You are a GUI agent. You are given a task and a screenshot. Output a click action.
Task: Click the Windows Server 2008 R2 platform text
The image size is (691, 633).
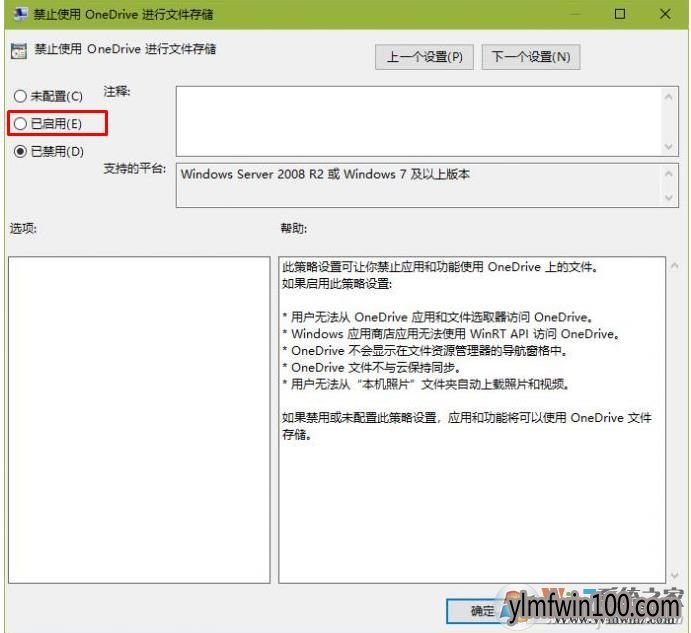coord(325,174)
